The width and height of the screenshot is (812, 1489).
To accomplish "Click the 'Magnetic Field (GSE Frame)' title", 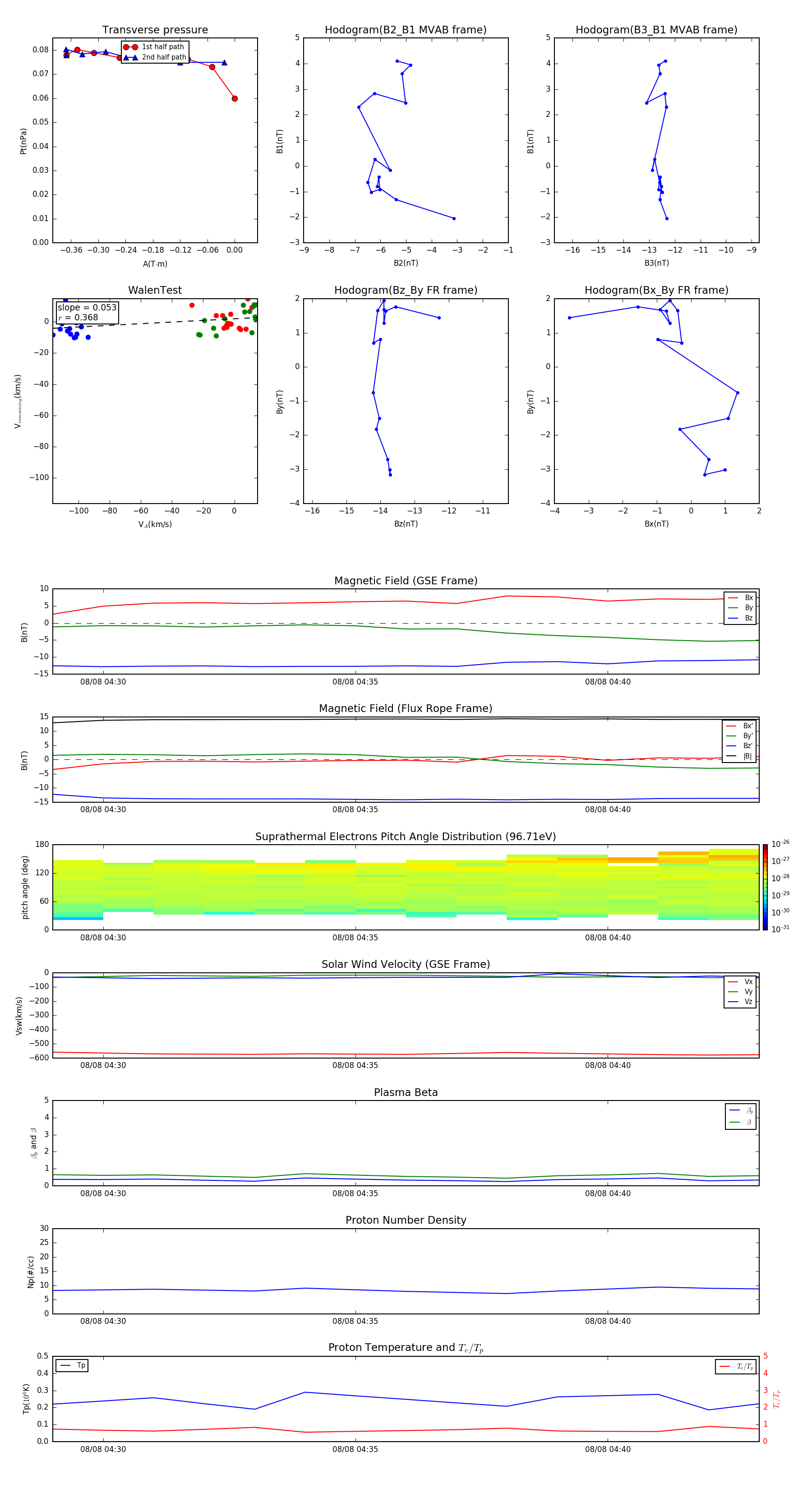I will 406,581.
